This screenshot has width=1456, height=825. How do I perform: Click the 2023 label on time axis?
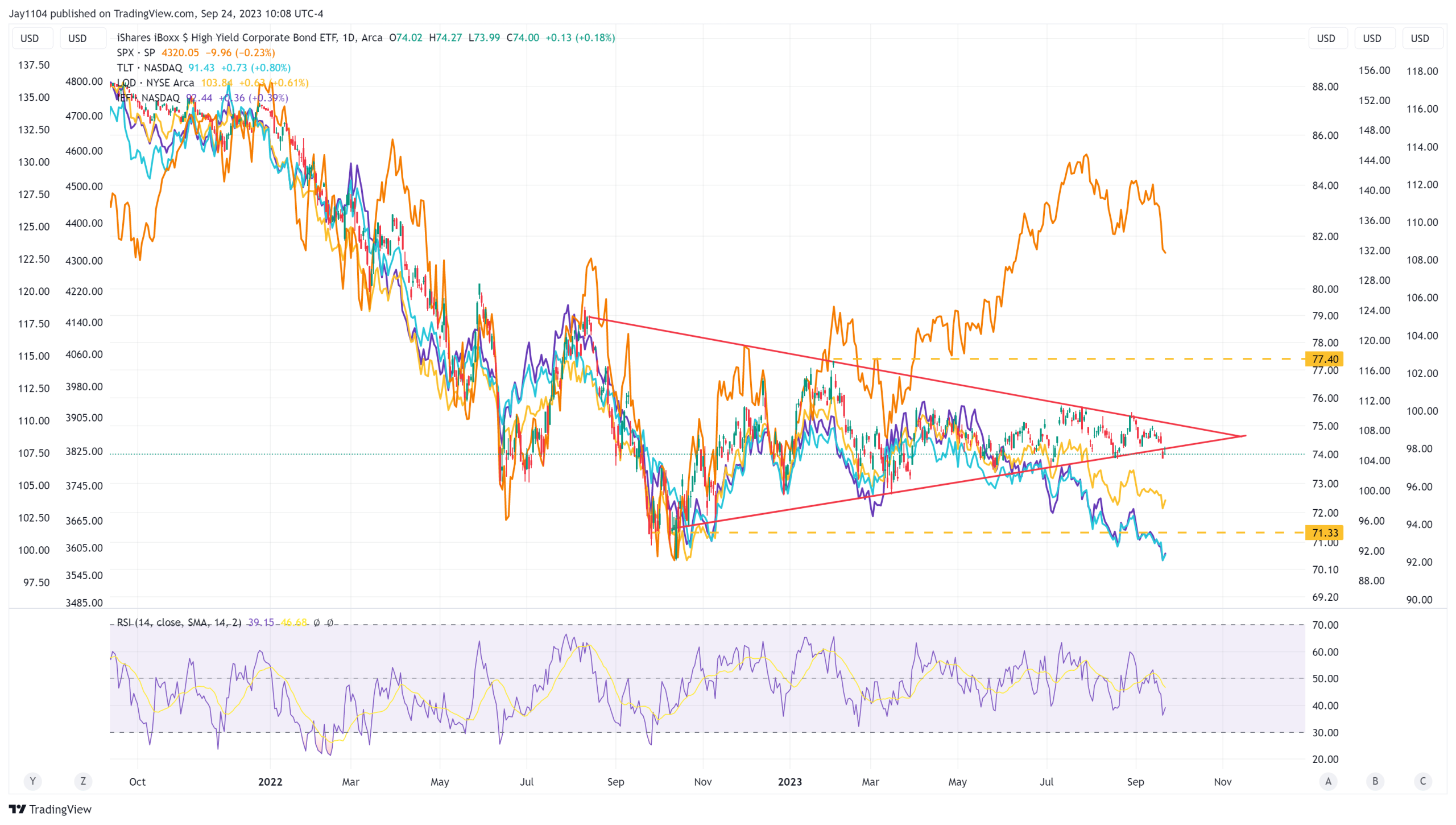(790, 782)
